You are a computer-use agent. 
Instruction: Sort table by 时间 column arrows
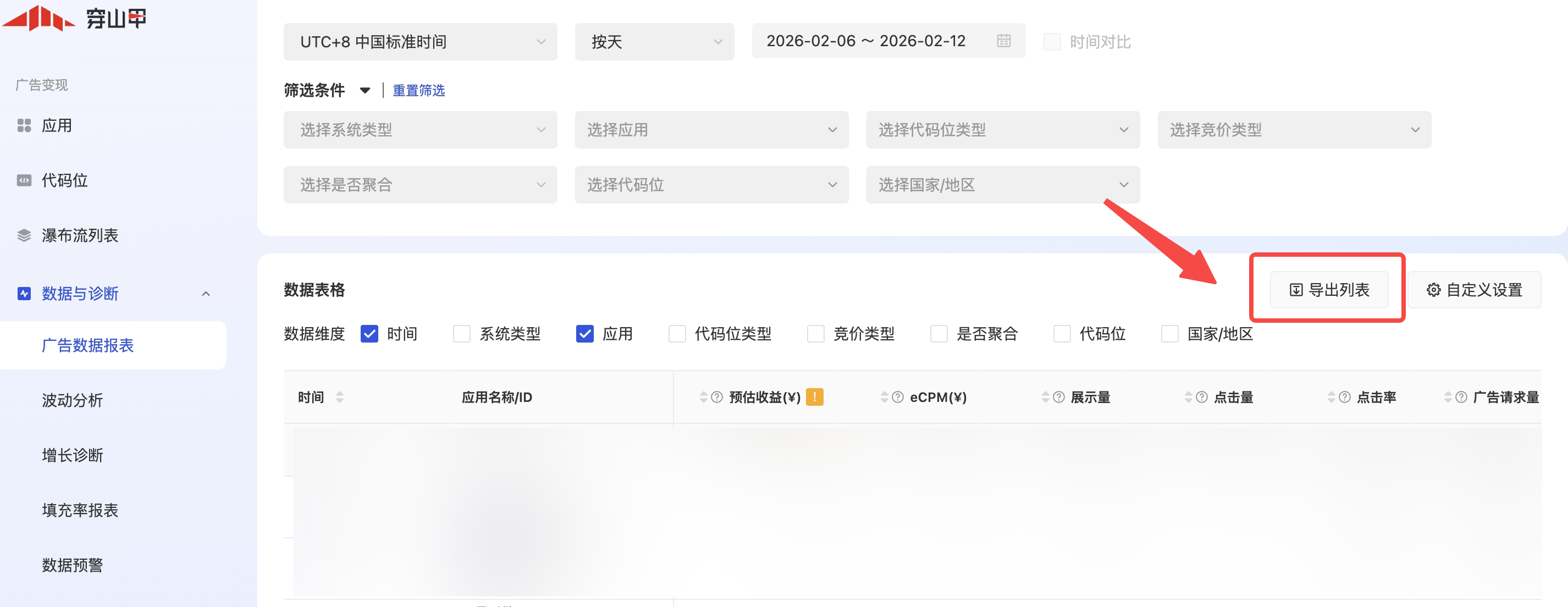click(x=340, y=397)
